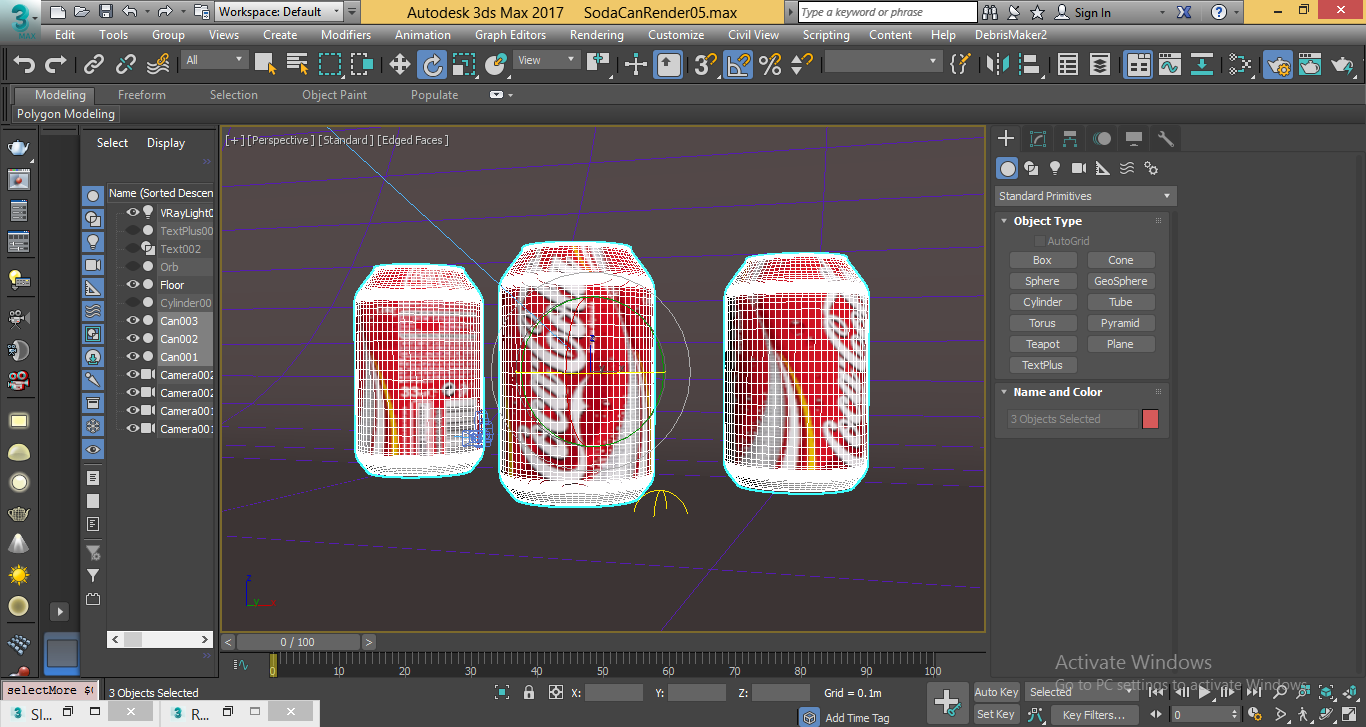Toggle the 3D Snaps button

[706, 65]
